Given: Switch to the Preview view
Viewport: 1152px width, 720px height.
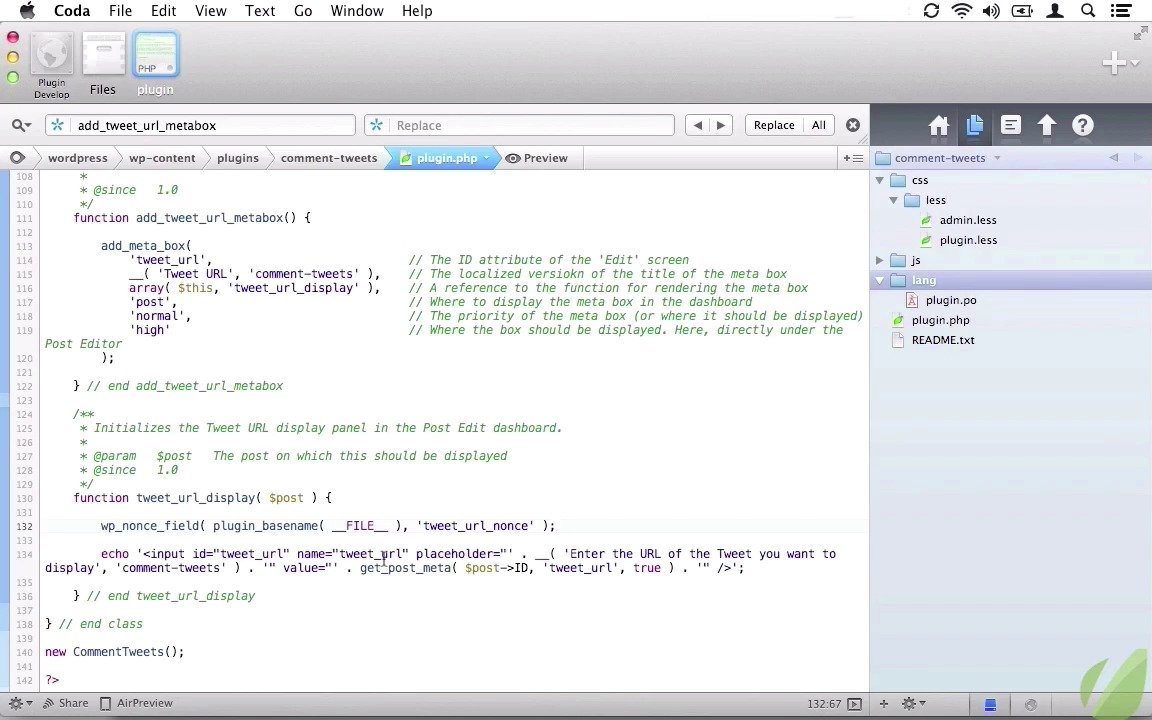Looking at the screenshot, I should pos(537,158).
